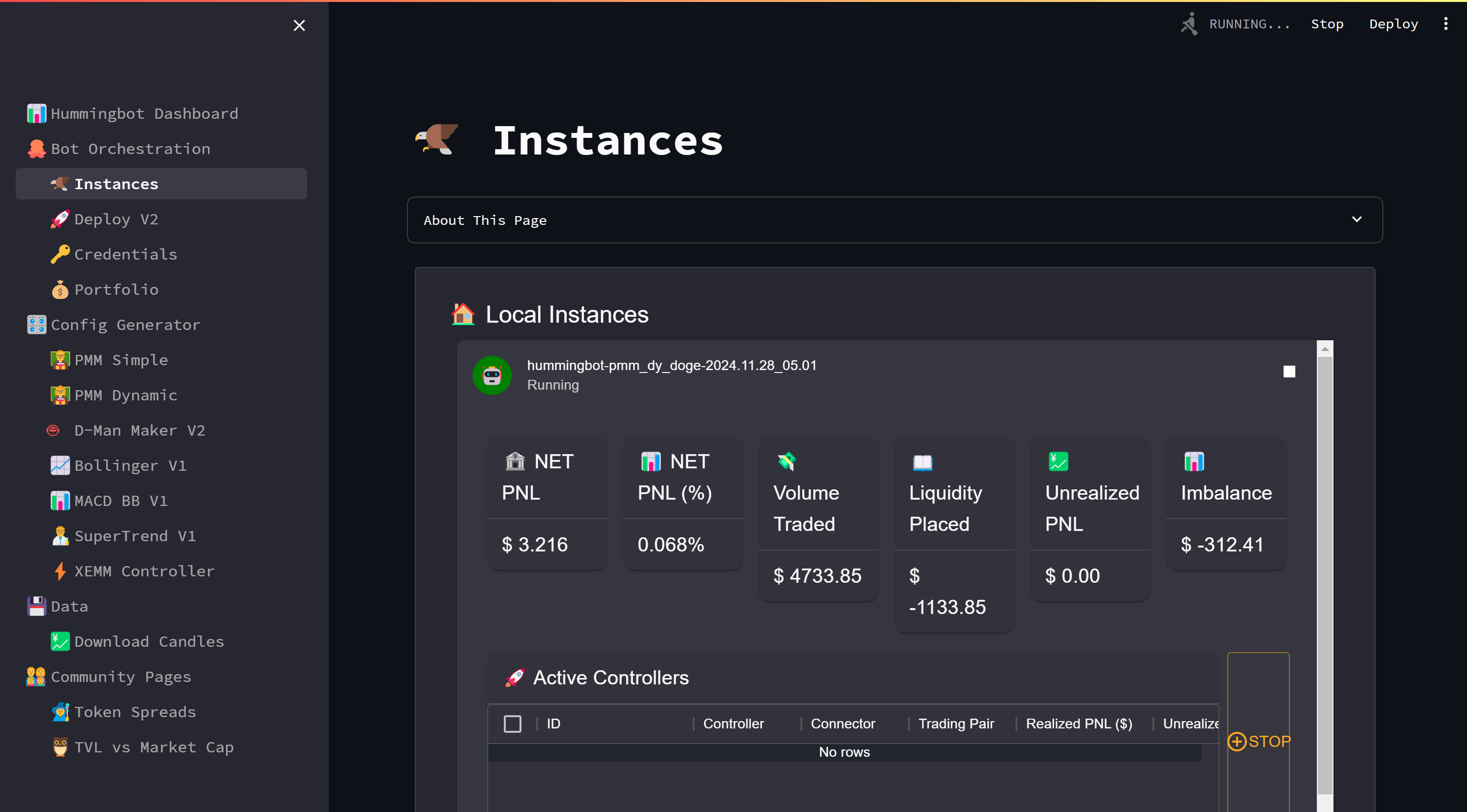This screenshot has width=1467, height=812.
Task: Click the Data floppy disk icon
Action: [x=37, y=607]
